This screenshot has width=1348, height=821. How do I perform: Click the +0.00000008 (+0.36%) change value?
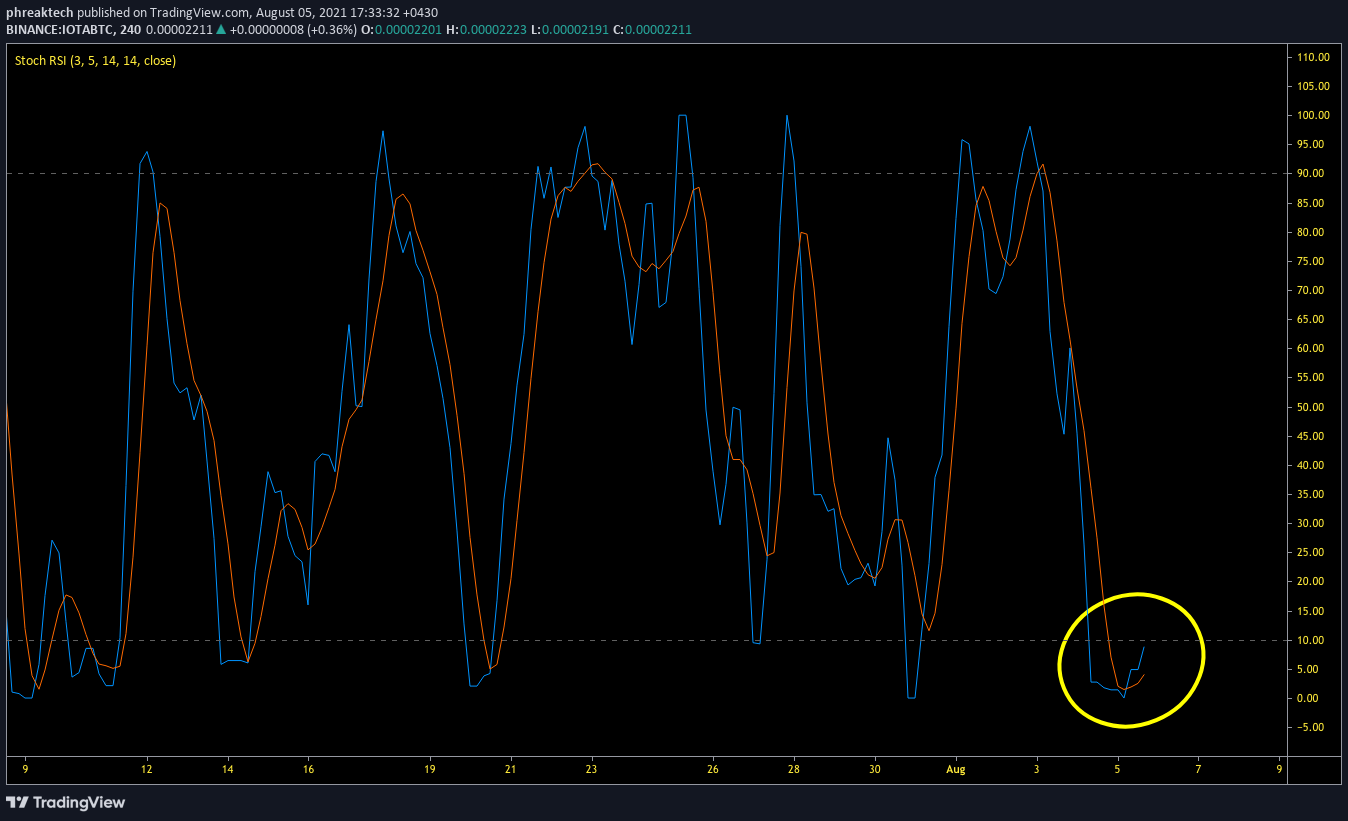click(x=293, y=30)
